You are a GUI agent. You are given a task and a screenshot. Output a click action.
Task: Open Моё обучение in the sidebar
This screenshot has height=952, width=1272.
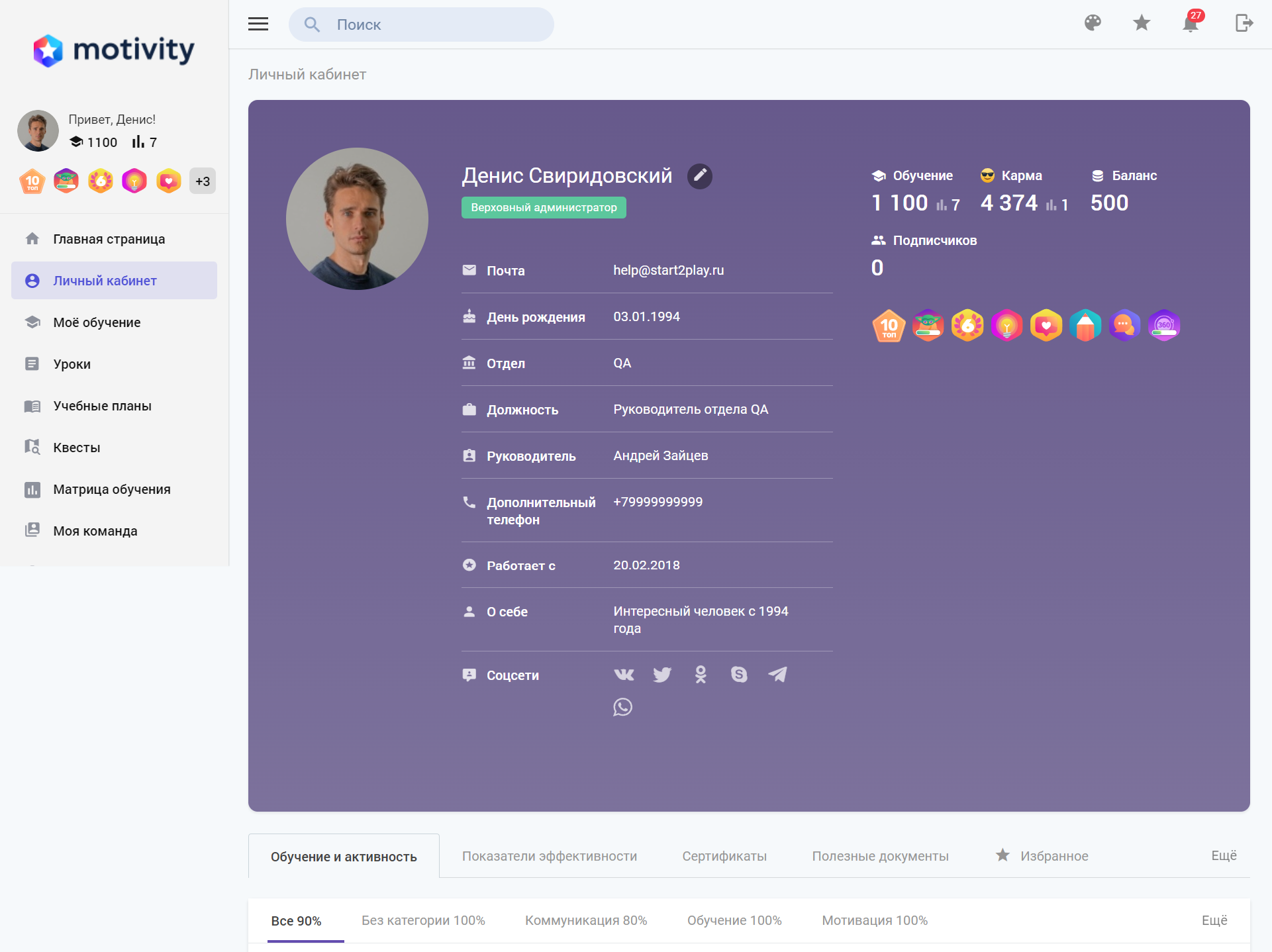(97, 322)
